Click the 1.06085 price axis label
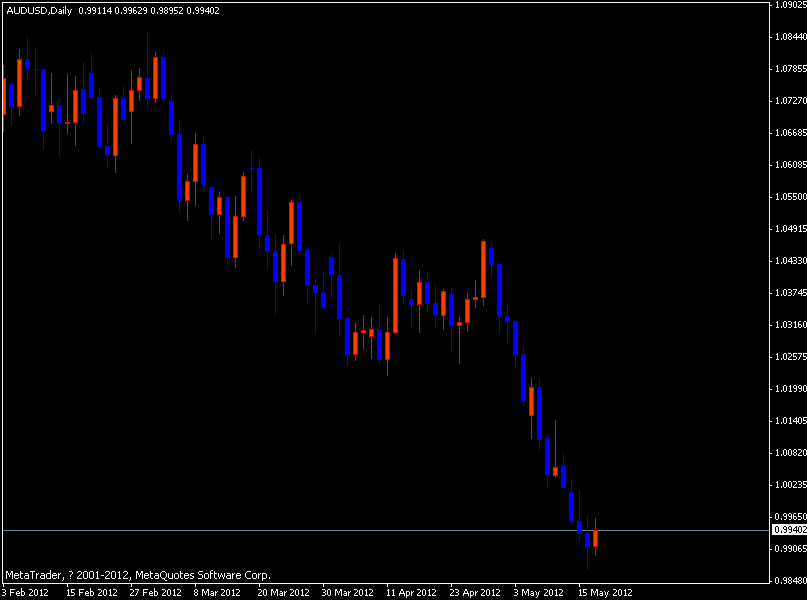The image size is (807, 600). [x=791, y=165]
